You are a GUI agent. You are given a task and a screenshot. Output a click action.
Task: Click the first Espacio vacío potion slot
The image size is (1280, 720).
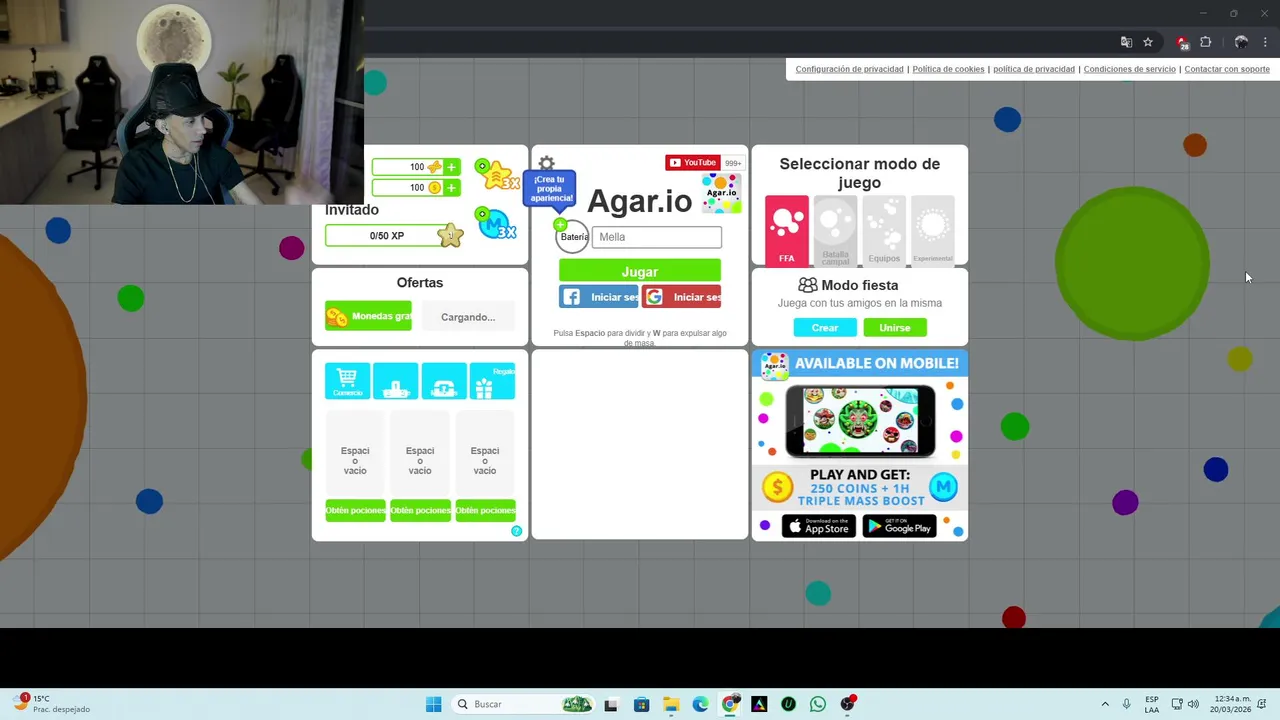[x=355, y=454]
